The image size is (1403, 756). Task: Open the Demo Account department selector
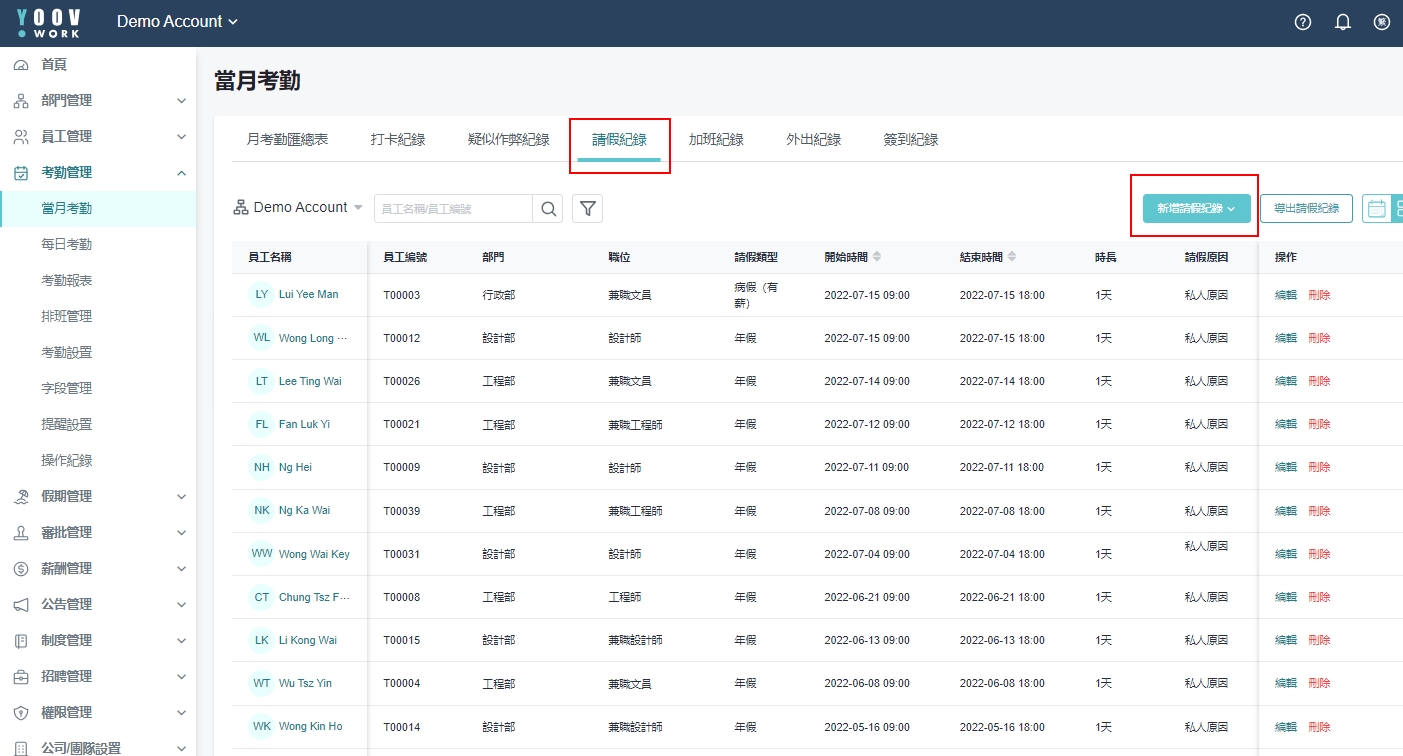coord(298,208)
